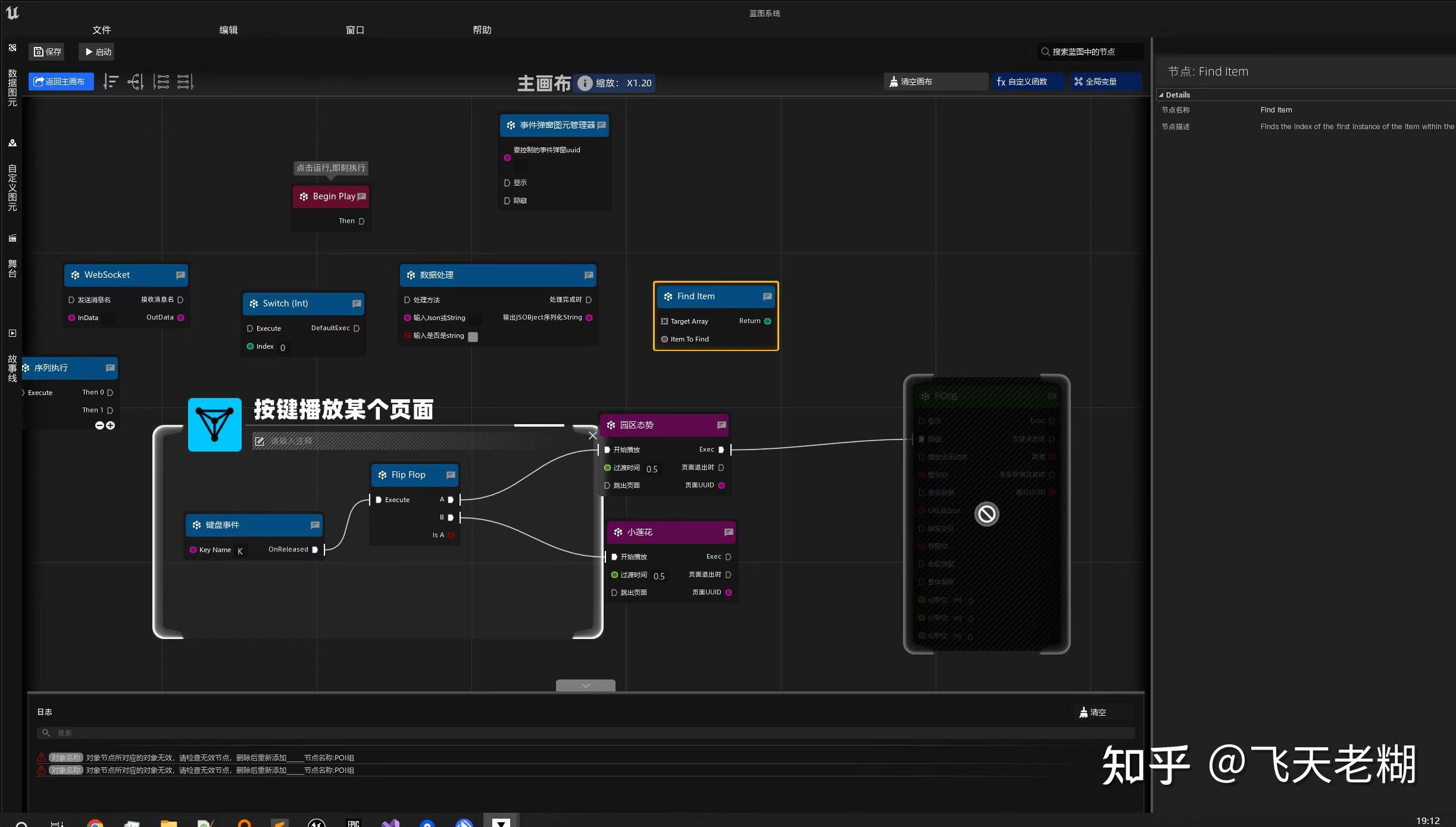Click the zoom info icon next to 主画布

point(586,83)
